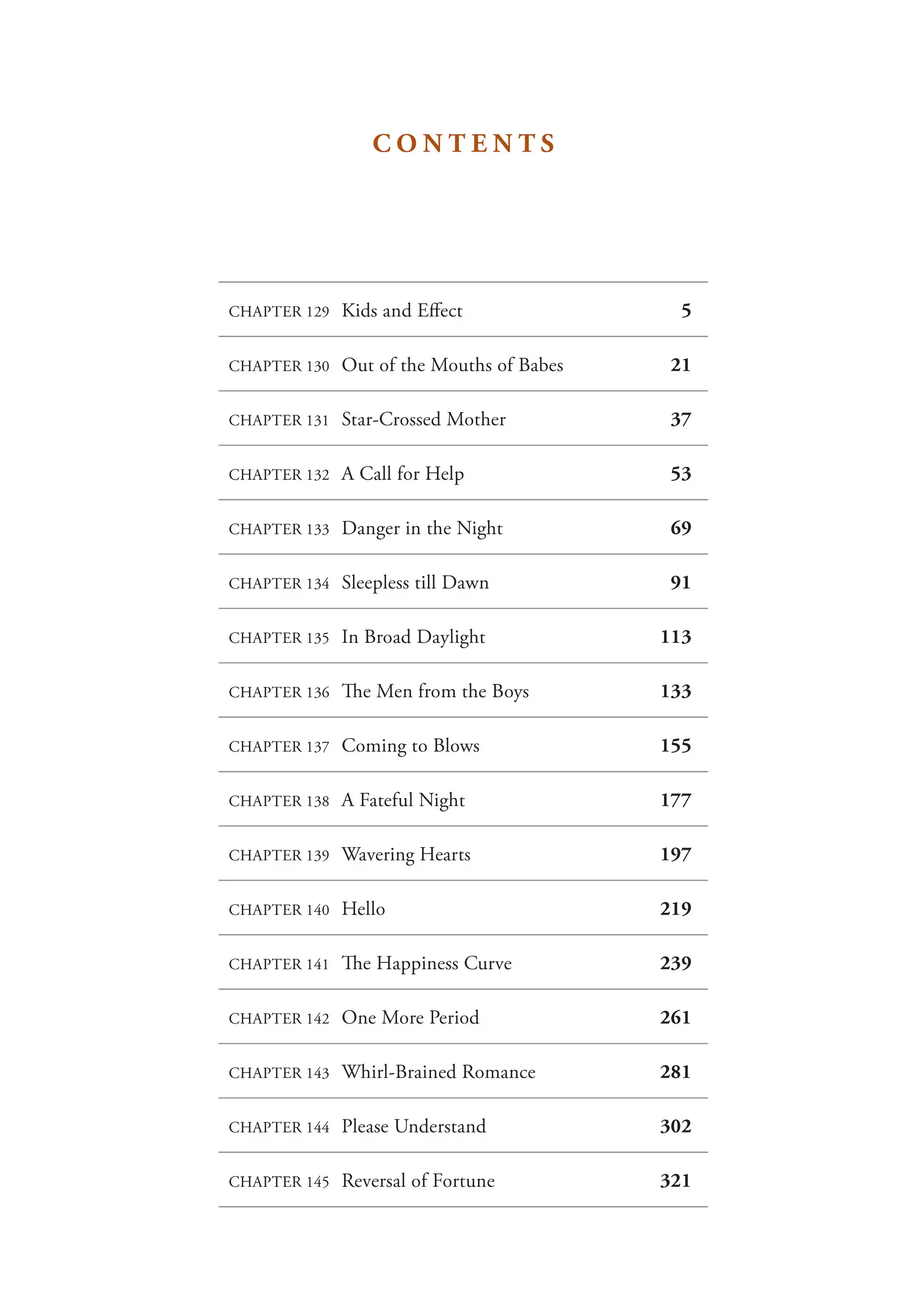The image size is (917, 1316).
Task: Click page number 321
Action: [676, 1181]
